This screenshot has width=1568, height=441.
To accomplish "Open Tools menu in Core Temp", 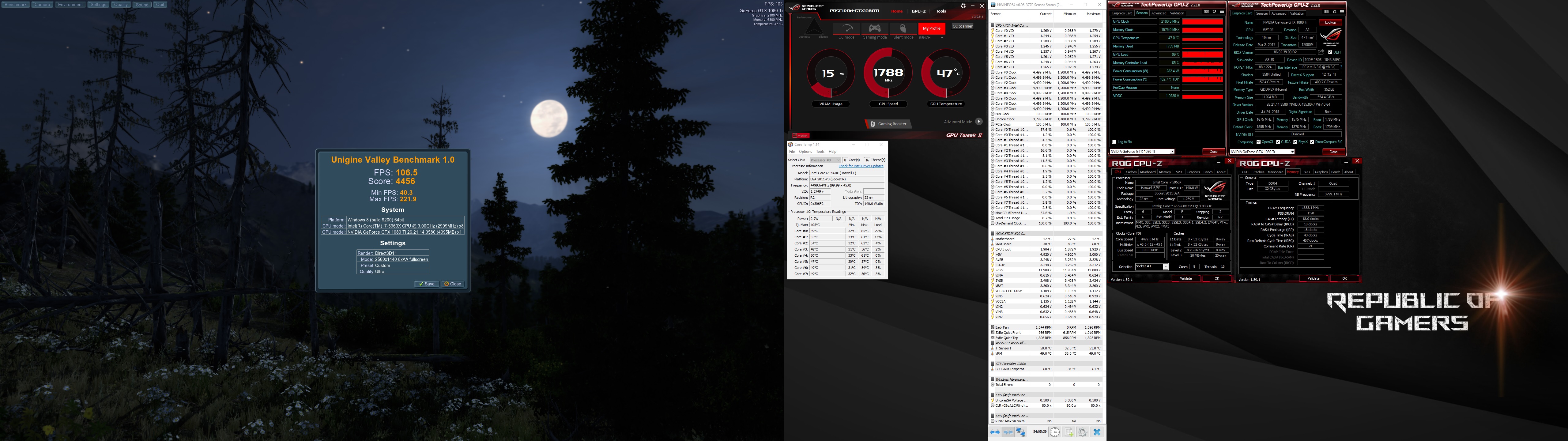I will click(x=820, y=152).
